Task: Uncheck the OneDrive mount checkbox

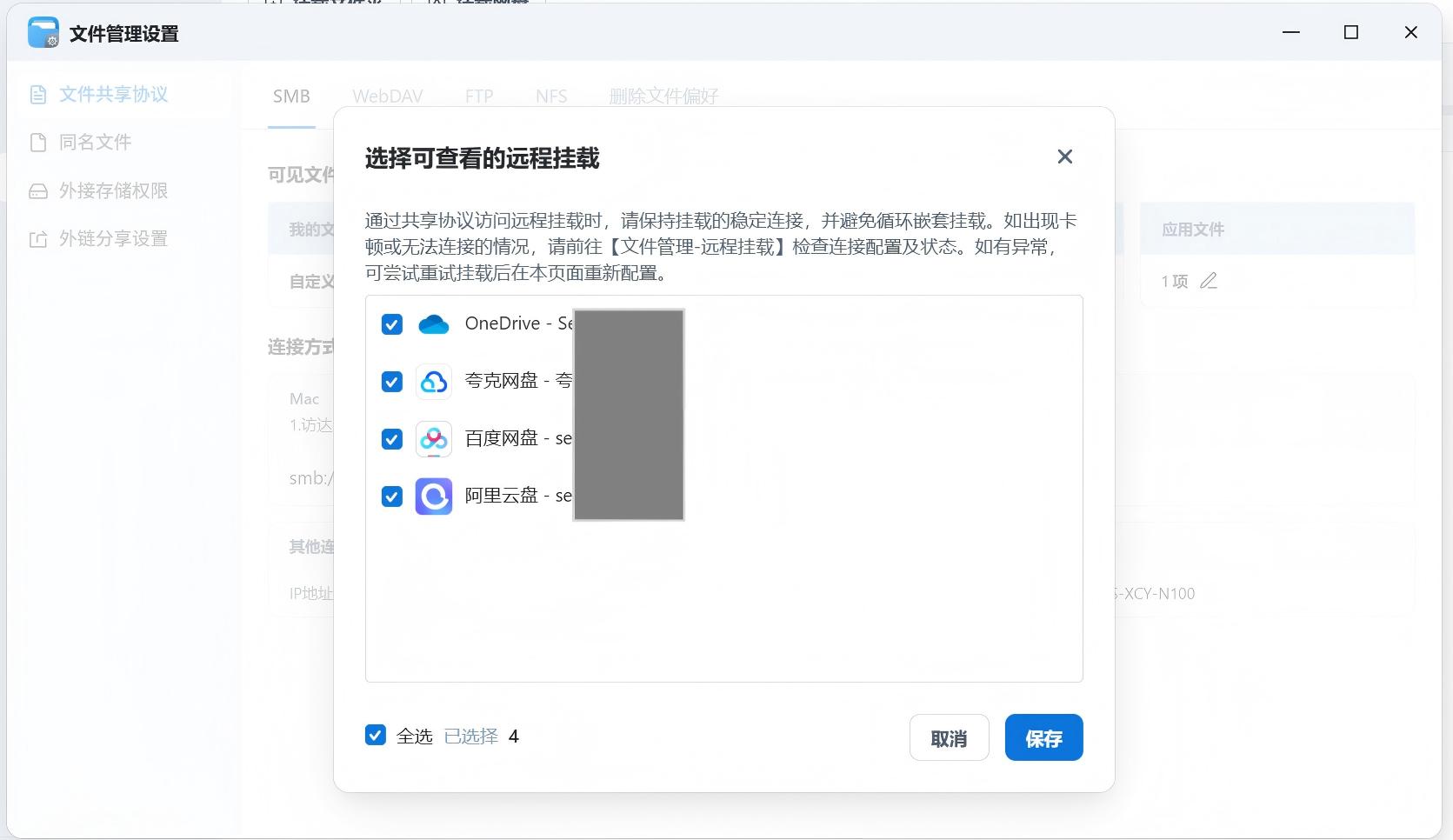Action: pyautogui.click(x=392, y=324)
